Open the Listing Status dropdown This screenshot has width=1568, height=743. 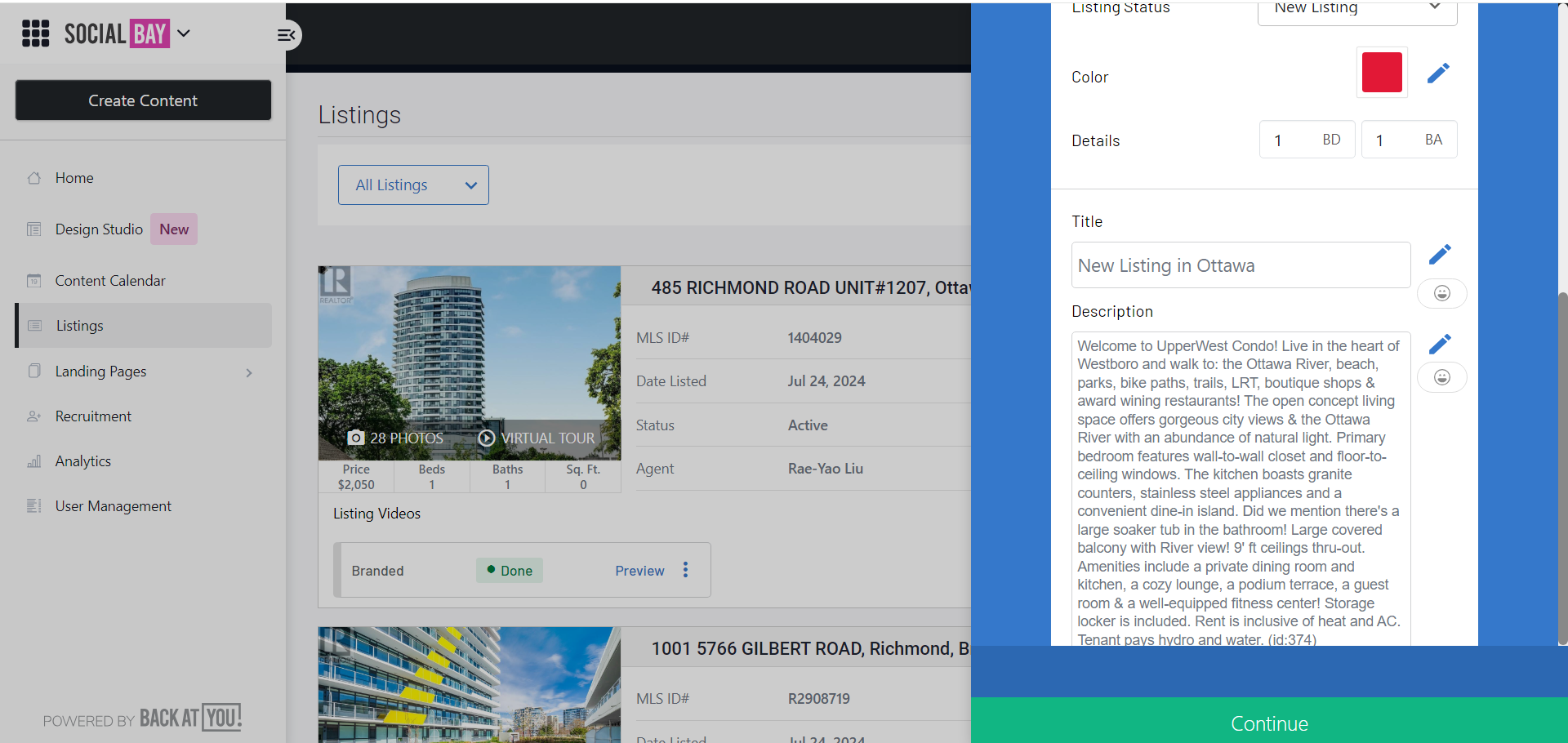(x=1357, y=11)
